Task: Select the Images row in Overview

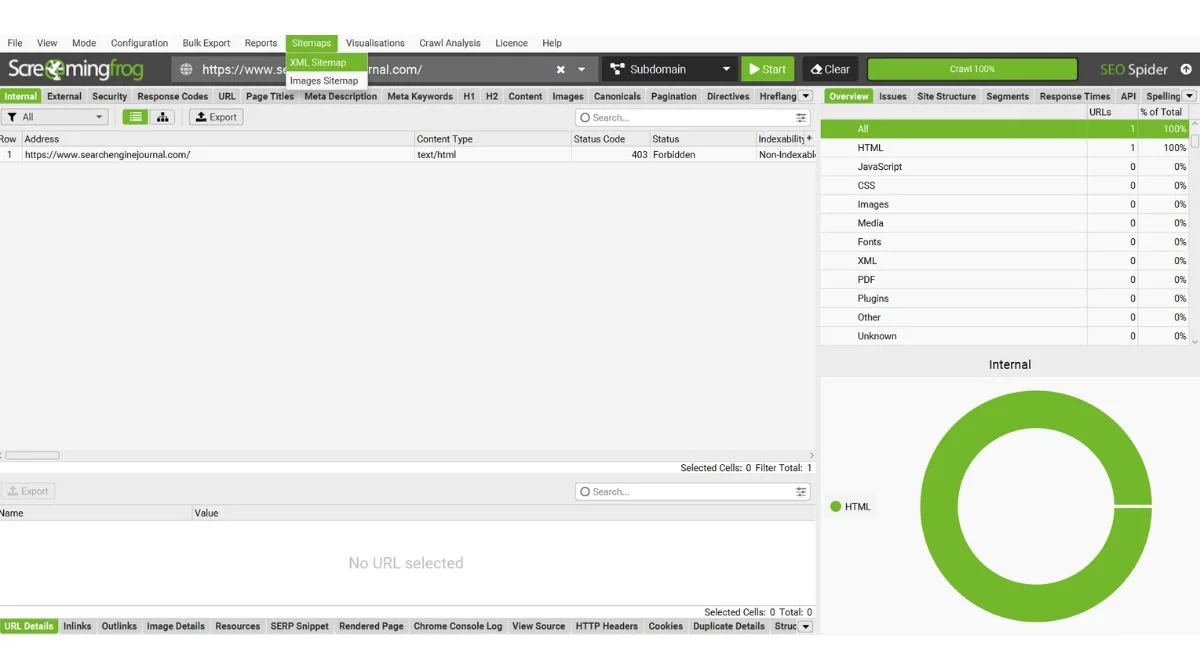Action: [1004, 204]
